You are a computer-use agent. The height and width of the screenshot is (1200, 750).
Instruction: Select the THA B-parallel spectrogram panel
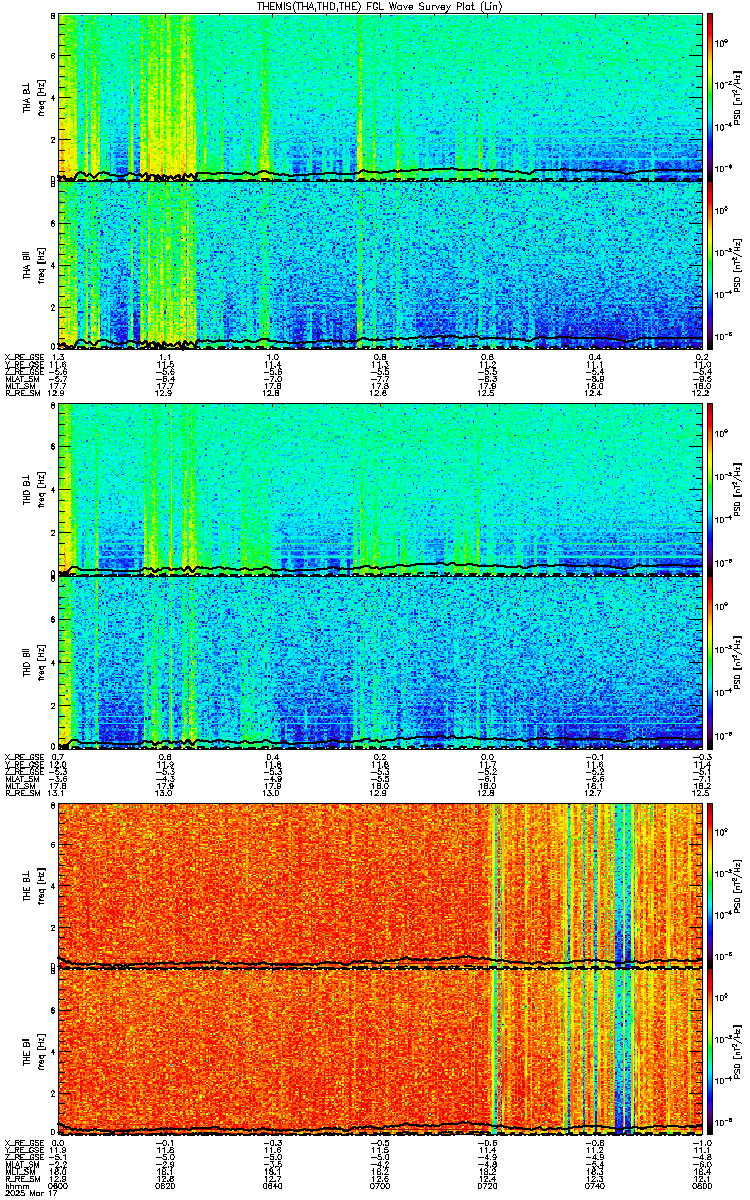380,264
